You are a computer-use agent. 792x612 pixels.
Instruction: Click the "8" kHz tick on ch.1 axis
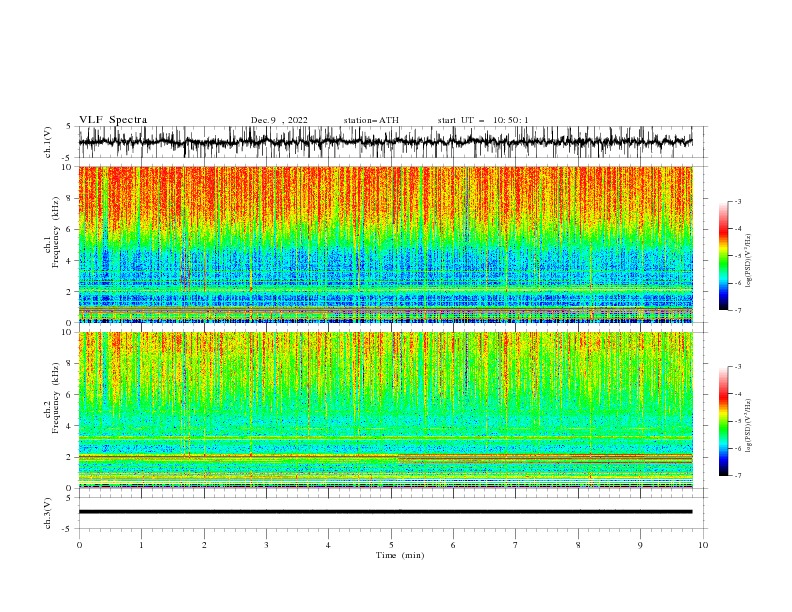[70, 198]
